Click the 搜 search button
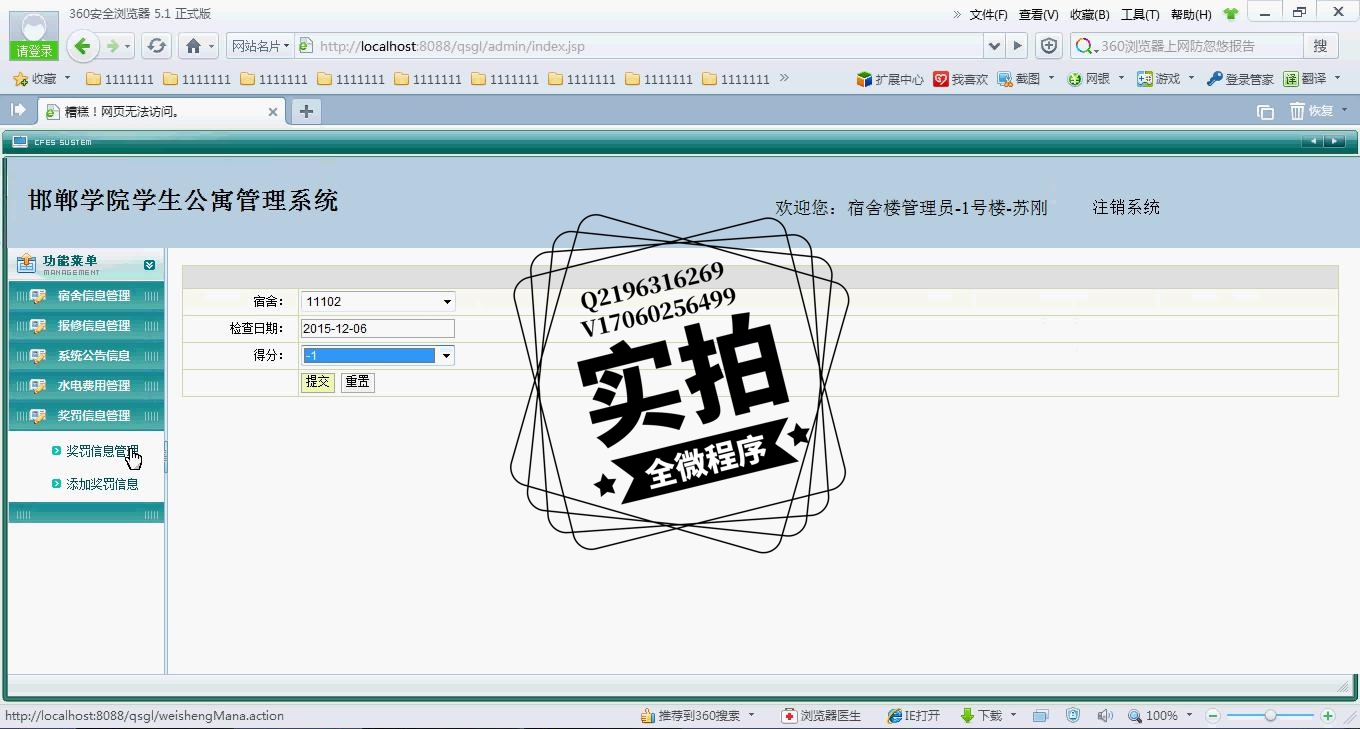 pyautogui.click(x=1320, y=46)
